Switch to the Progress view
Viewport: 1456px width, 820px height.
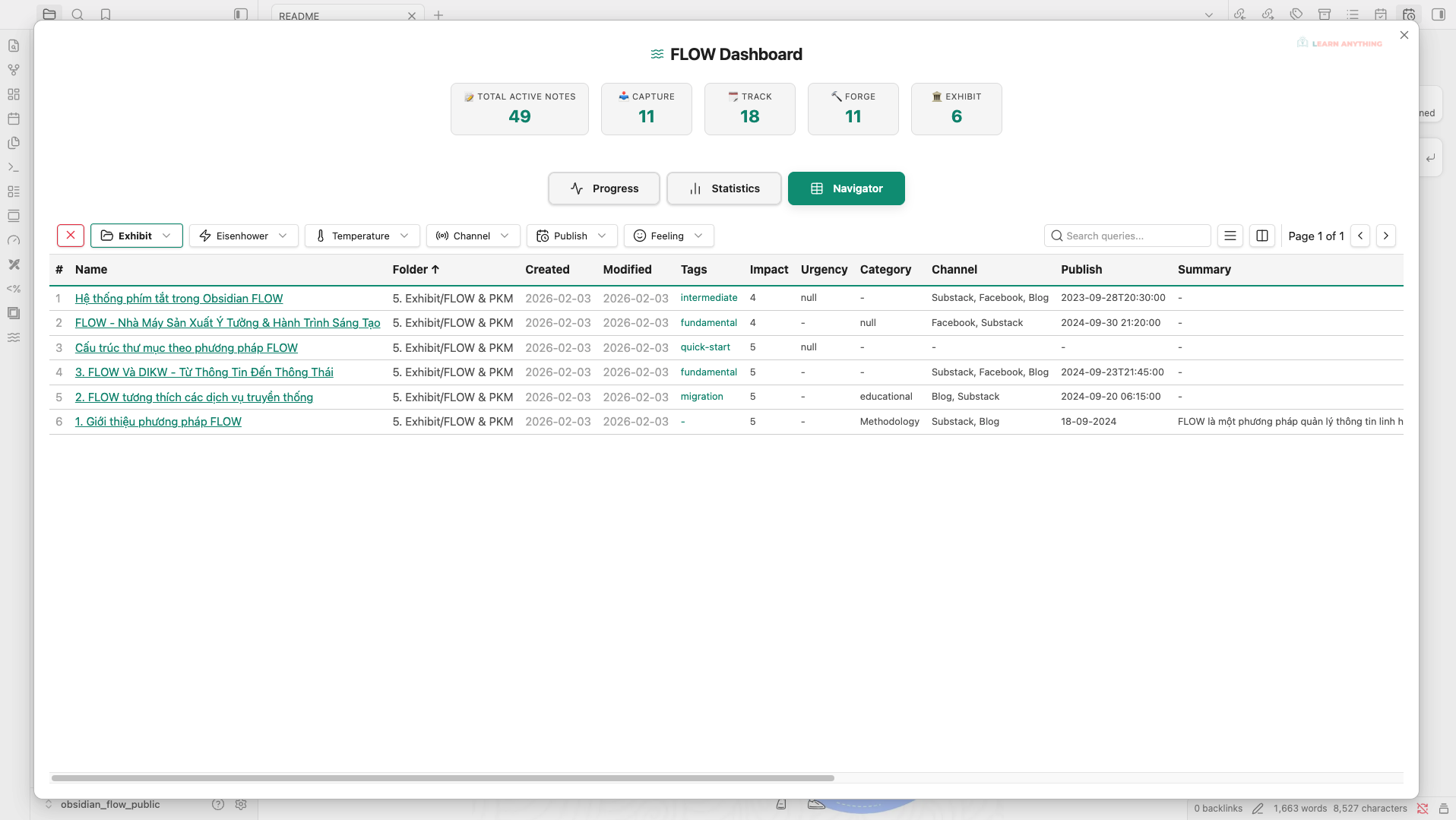[604, 188]
